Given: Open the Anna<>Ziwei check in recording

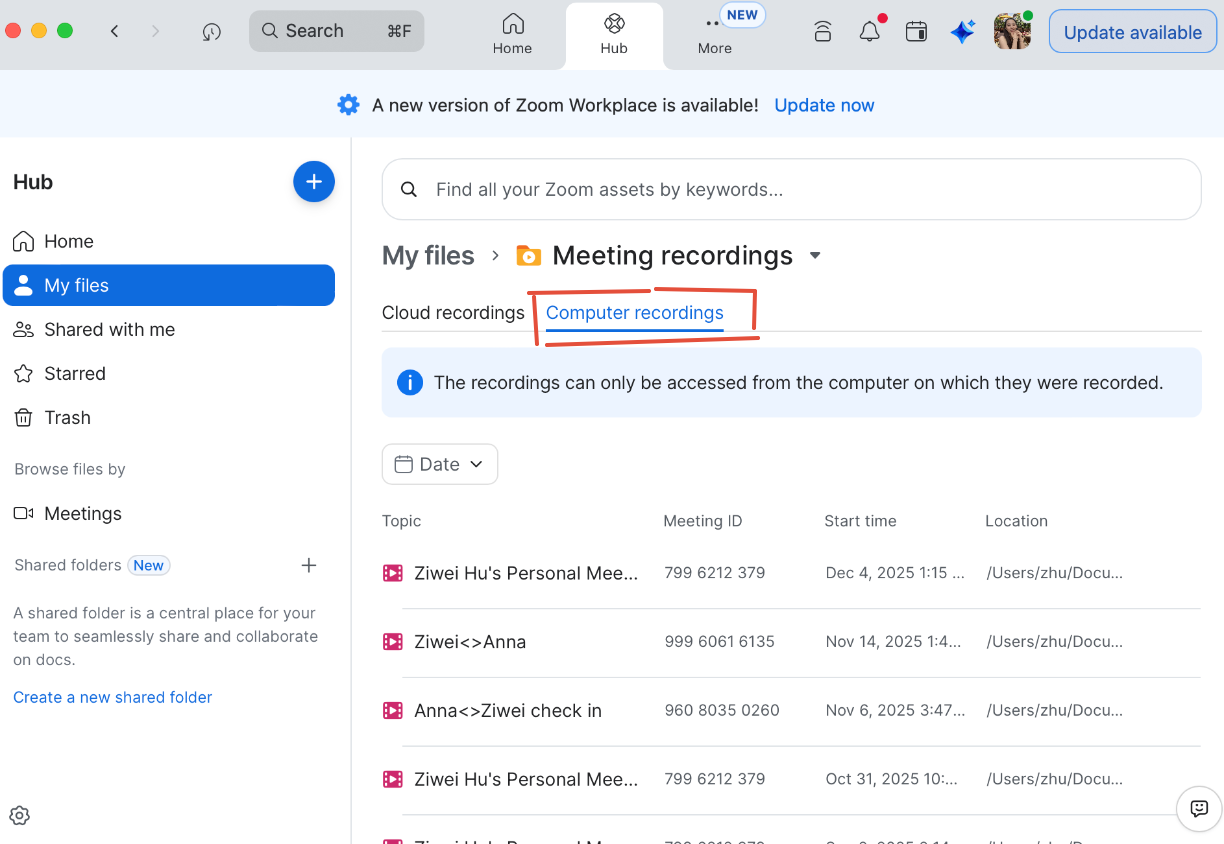Looking at the screenshot, I should (508, 711).
